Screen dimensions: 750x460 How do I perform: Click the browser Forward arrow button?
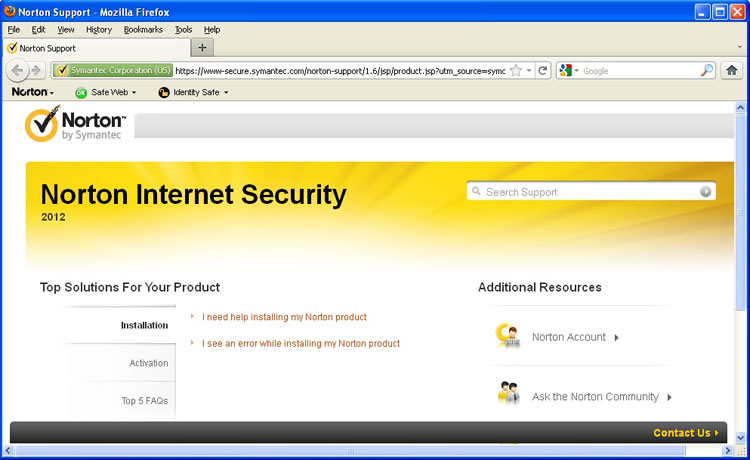coord(36,71)
